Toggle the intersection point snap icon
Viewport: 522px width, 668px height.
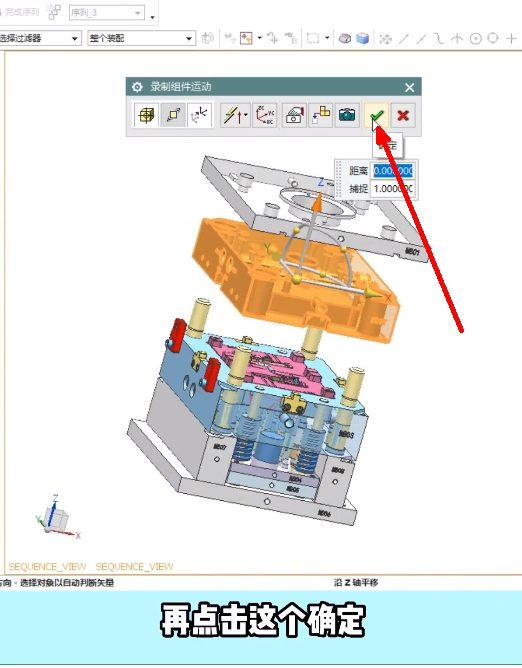coord(457,39)
